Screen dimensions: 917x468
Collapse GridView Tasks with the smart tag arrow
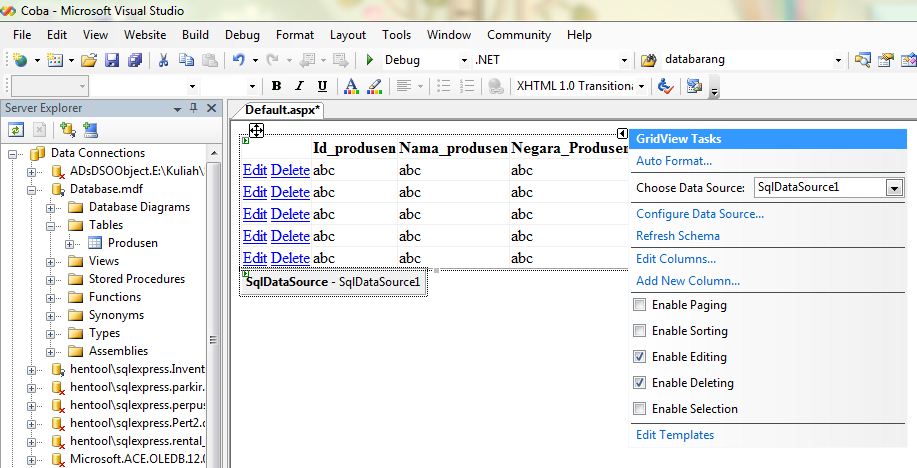pos(622,134)
